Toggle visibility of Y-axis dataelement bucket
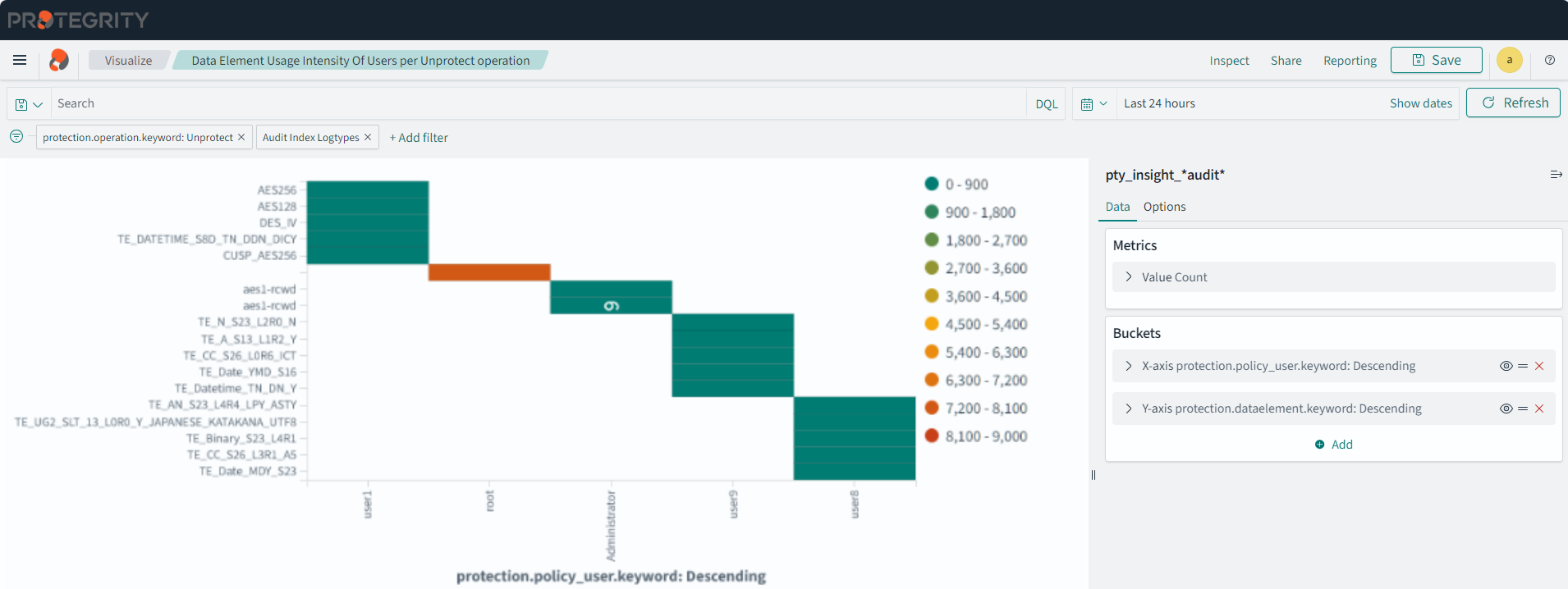Screen dimensions: 1568x589 coord(1506,409)
